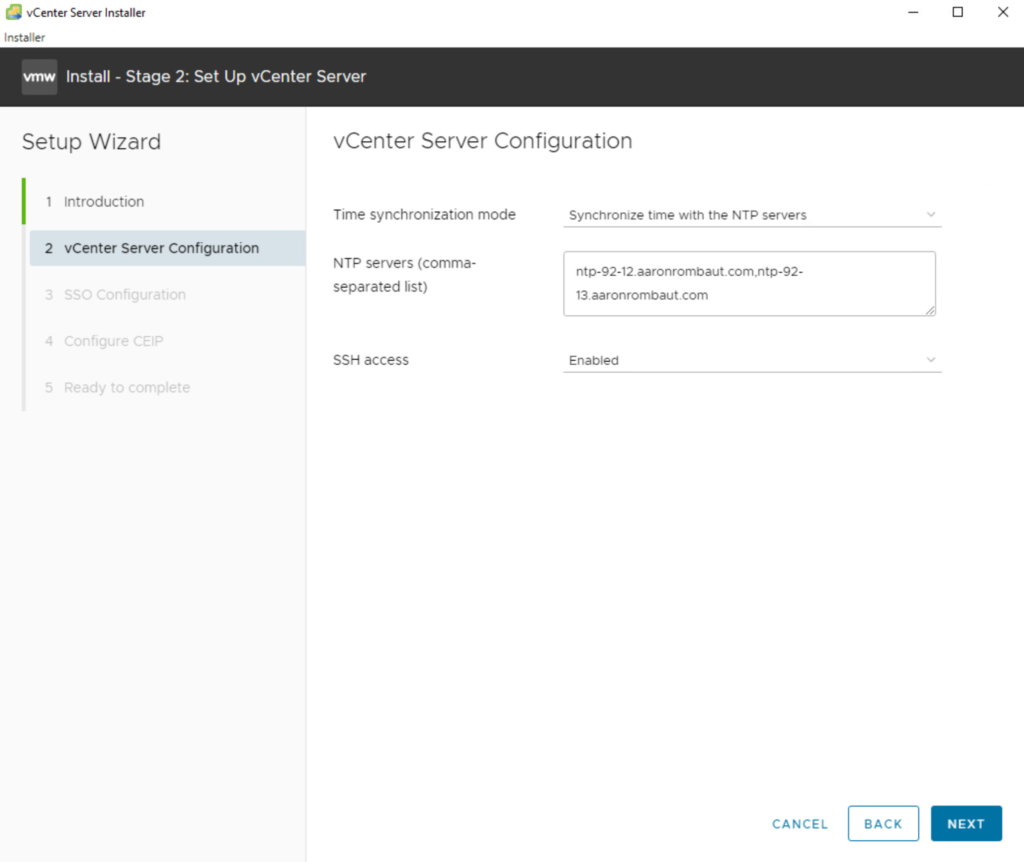Jump to the SSO Configuration step

[124, 295]
